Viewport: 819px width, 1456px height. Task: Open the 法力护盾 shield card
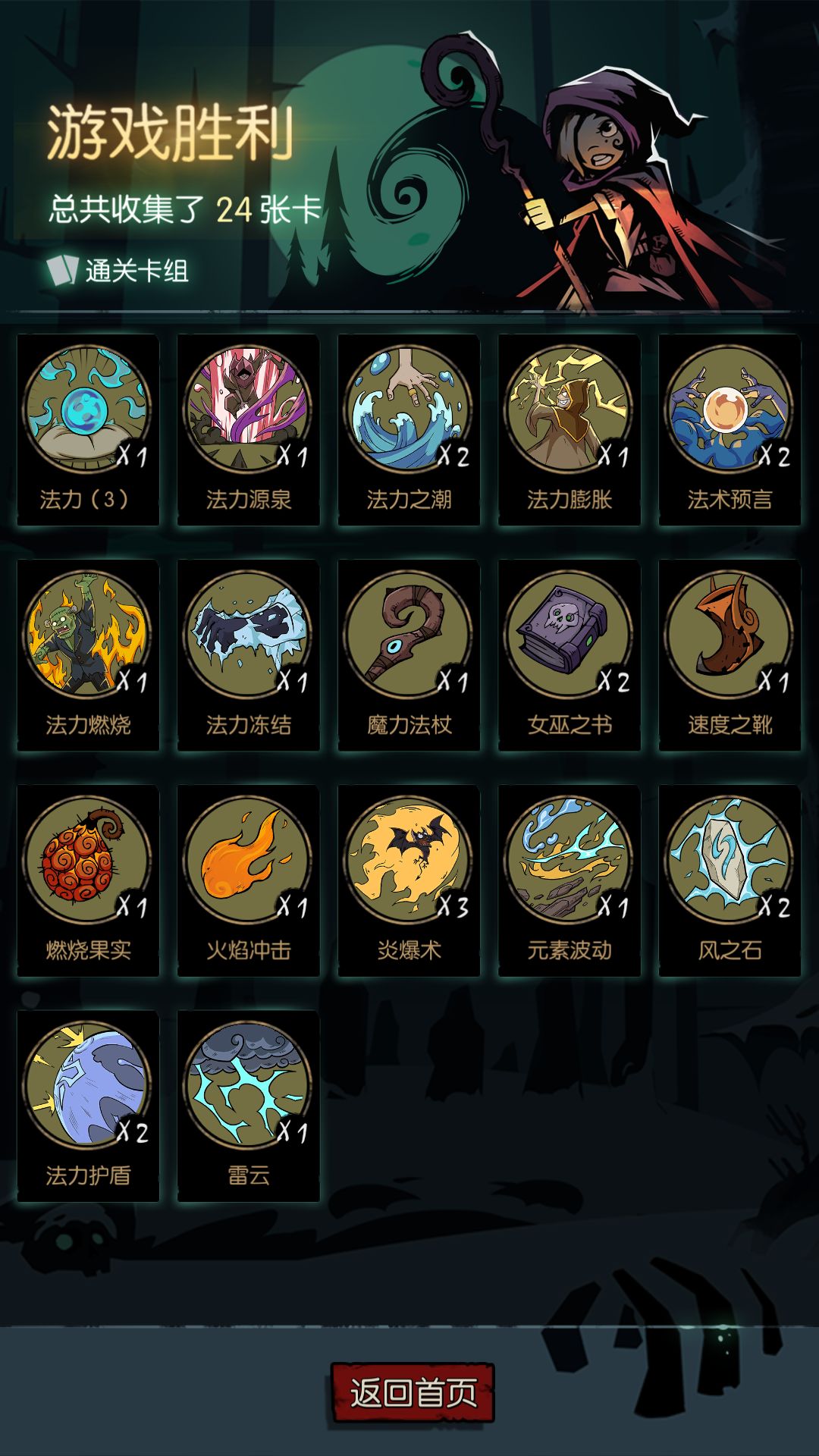click(x=88, y=1106)
